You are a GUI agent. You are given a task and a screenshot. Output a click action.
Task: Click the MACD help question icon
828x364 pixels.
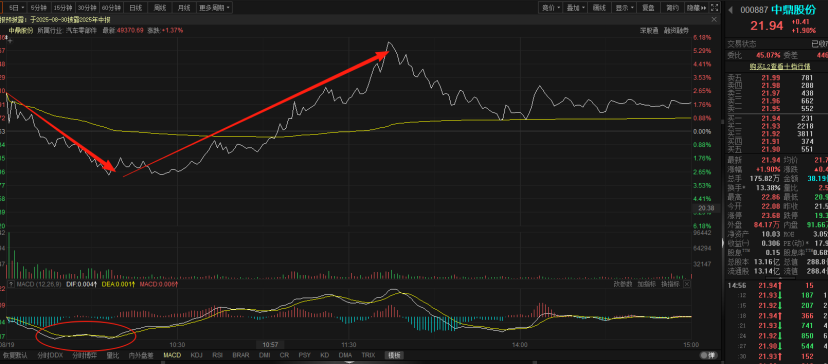point(10,284)
